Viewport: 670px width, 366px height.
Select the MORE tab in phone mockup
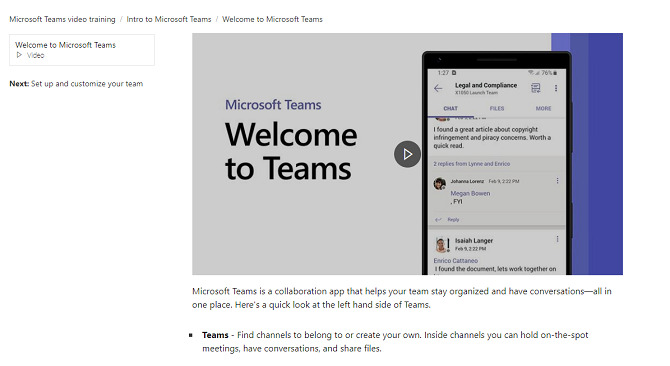point(544,108)
